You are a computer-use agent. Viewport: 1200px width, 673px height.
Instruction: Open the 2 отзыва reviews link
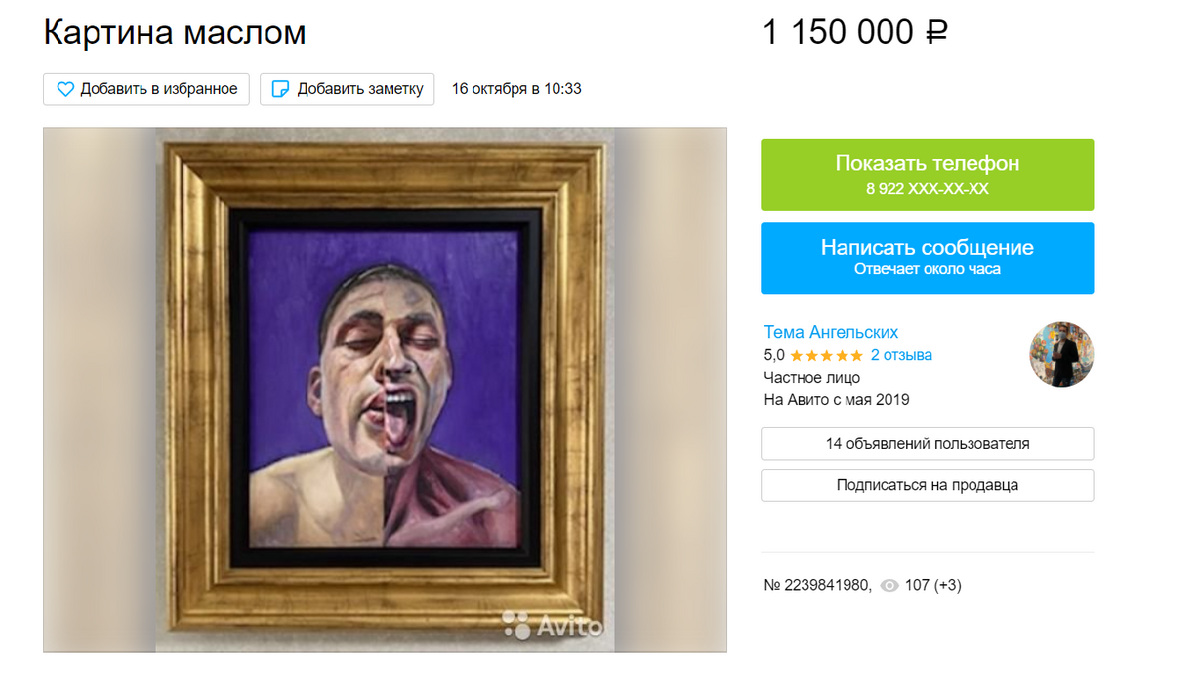[901, 355]
